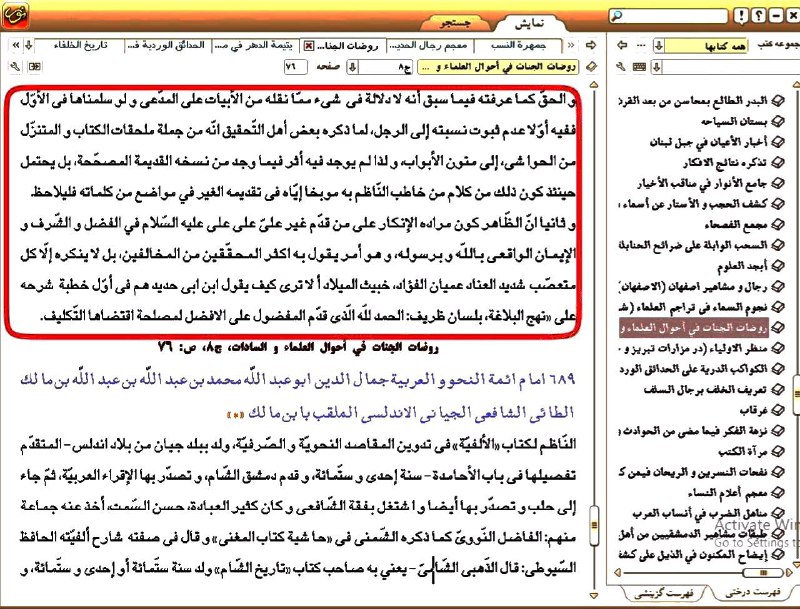Expand the open-tabs list dropdown arrow
The image size is (800, 609).
pyautogui.click(x=29, y=45)
